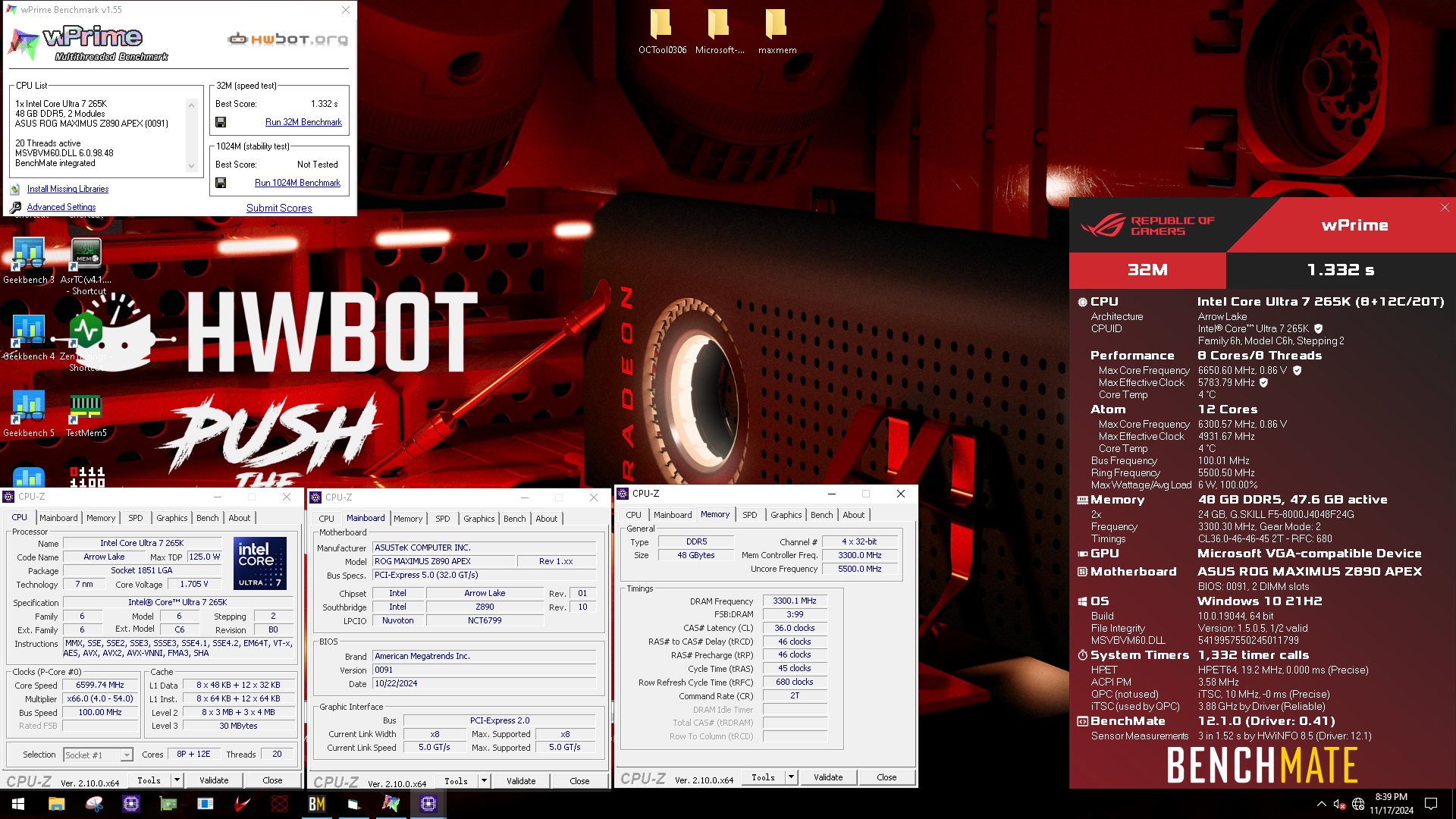Click the Run 32M Benchmark link
Screen dimensions: 1456x819
coord(303,122)
